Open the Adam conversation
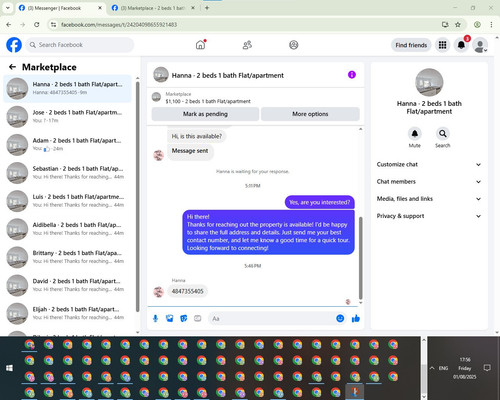The width and height of the screenshot is (500, 400). point(68,144)
